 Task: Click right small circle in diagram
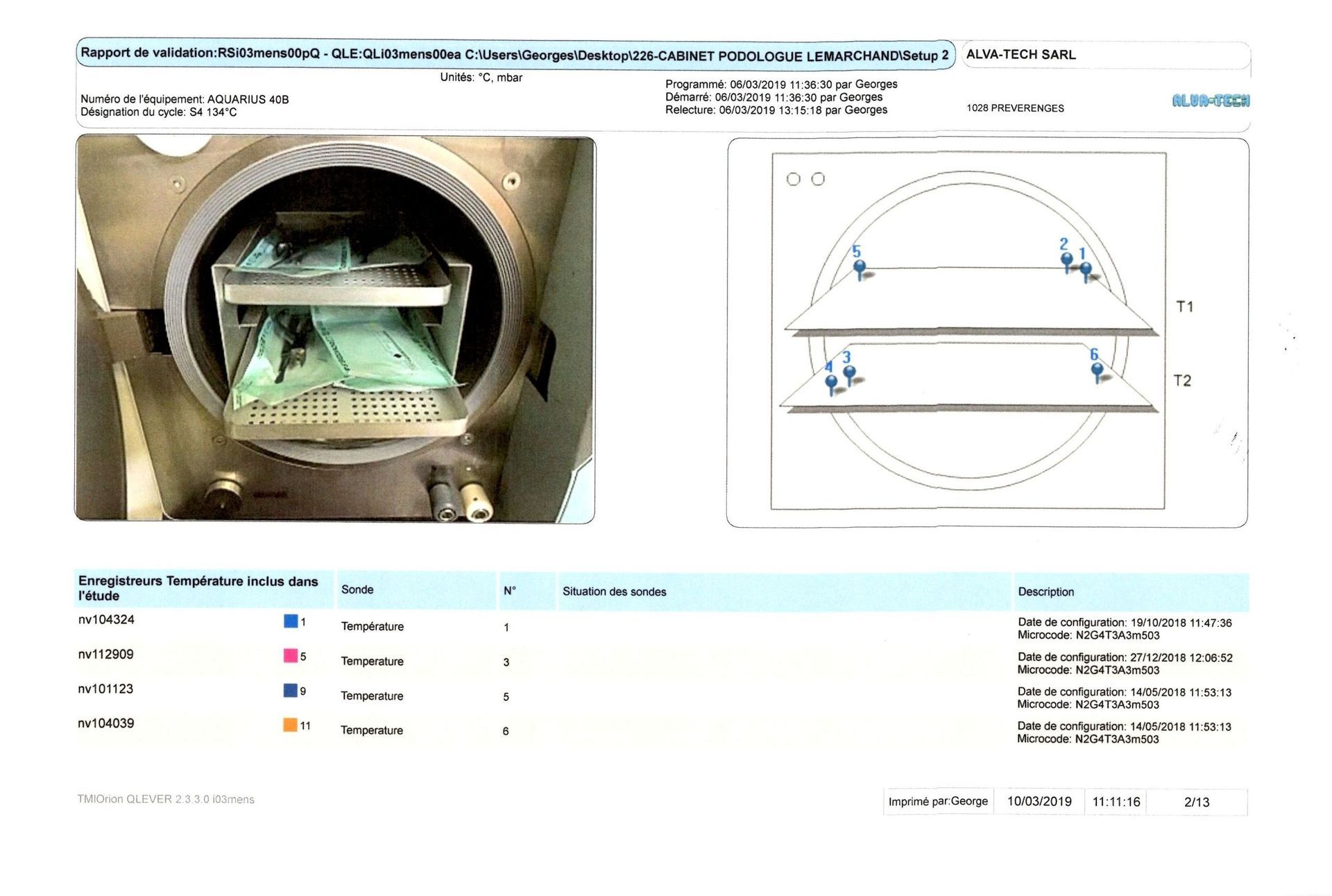[x=818, y=180]
